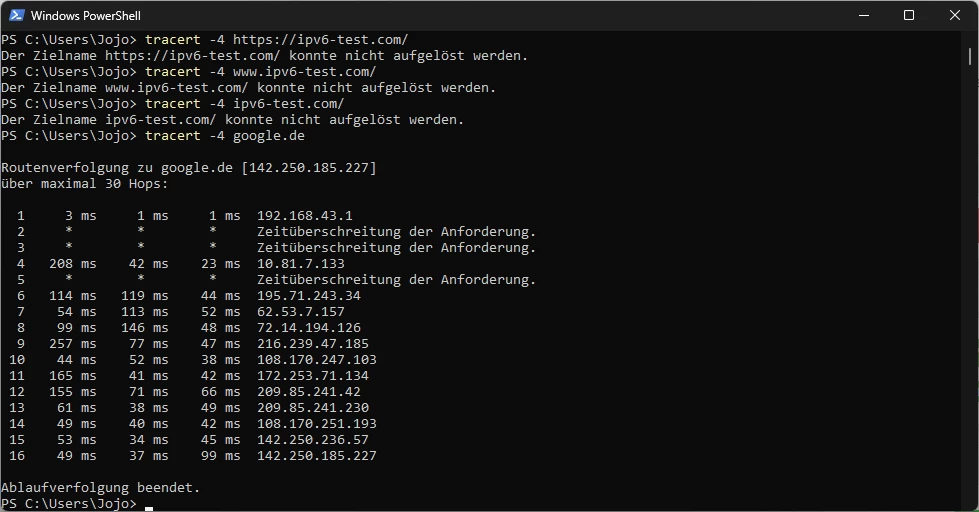Click the first tracert https://ipv6-test.com/ command
This screenshot has height=512, width=979.
[277, 39]
